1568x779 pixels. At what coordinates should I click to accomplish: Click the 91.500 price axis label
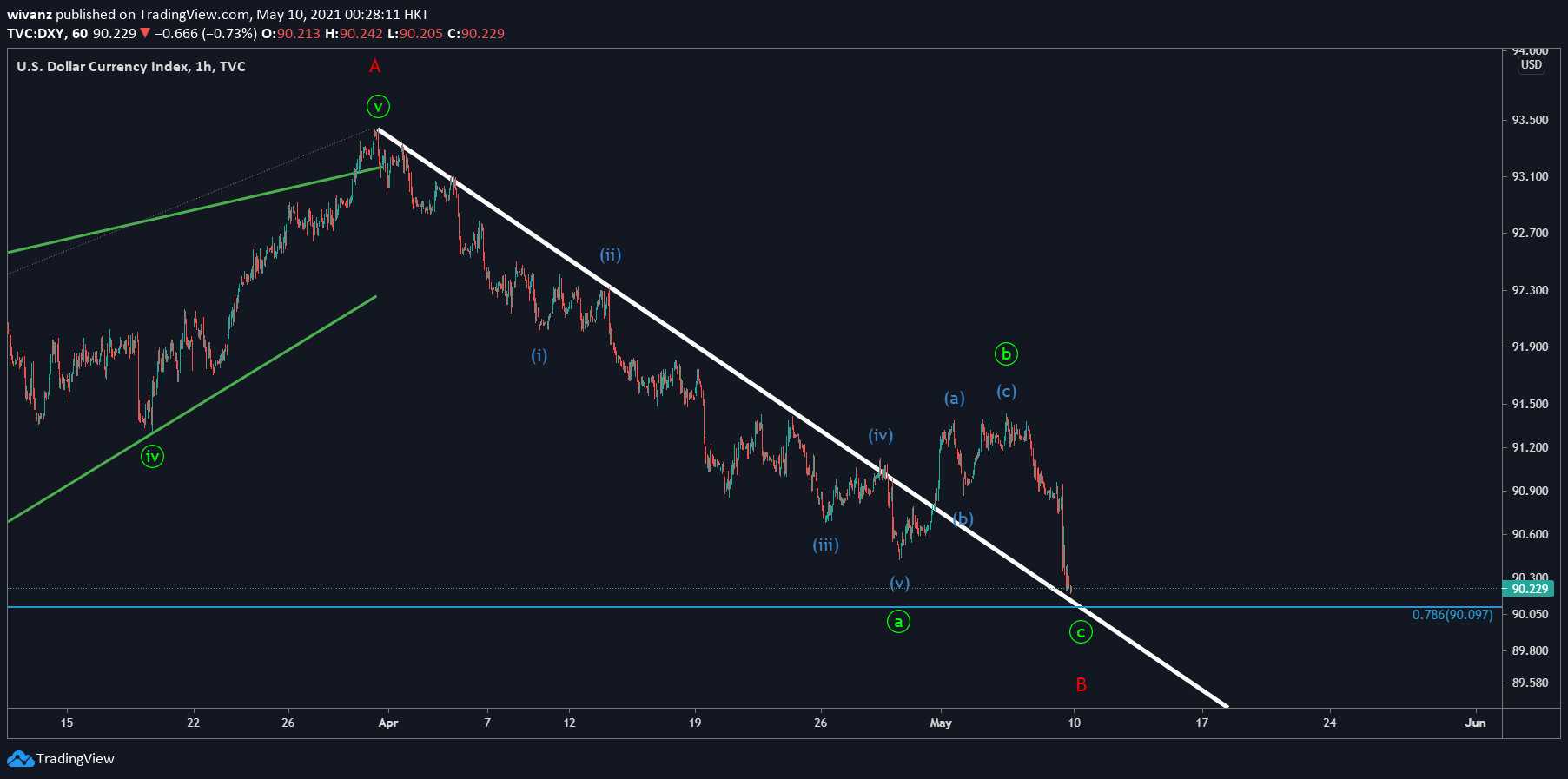[1530, 404]
